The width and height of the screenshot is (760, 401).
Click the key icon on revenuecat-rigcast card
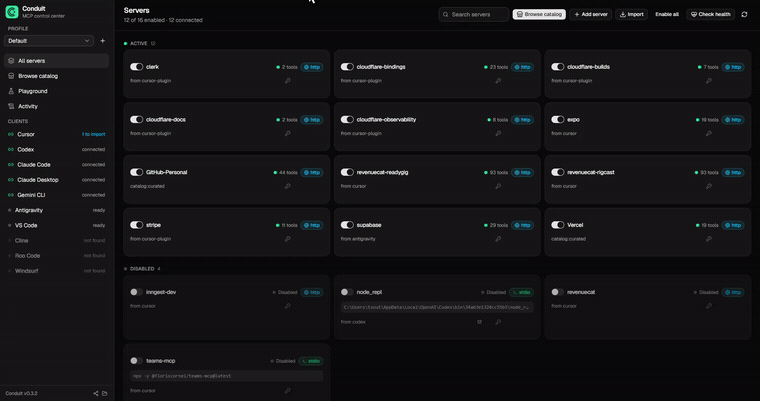(709, 186)
